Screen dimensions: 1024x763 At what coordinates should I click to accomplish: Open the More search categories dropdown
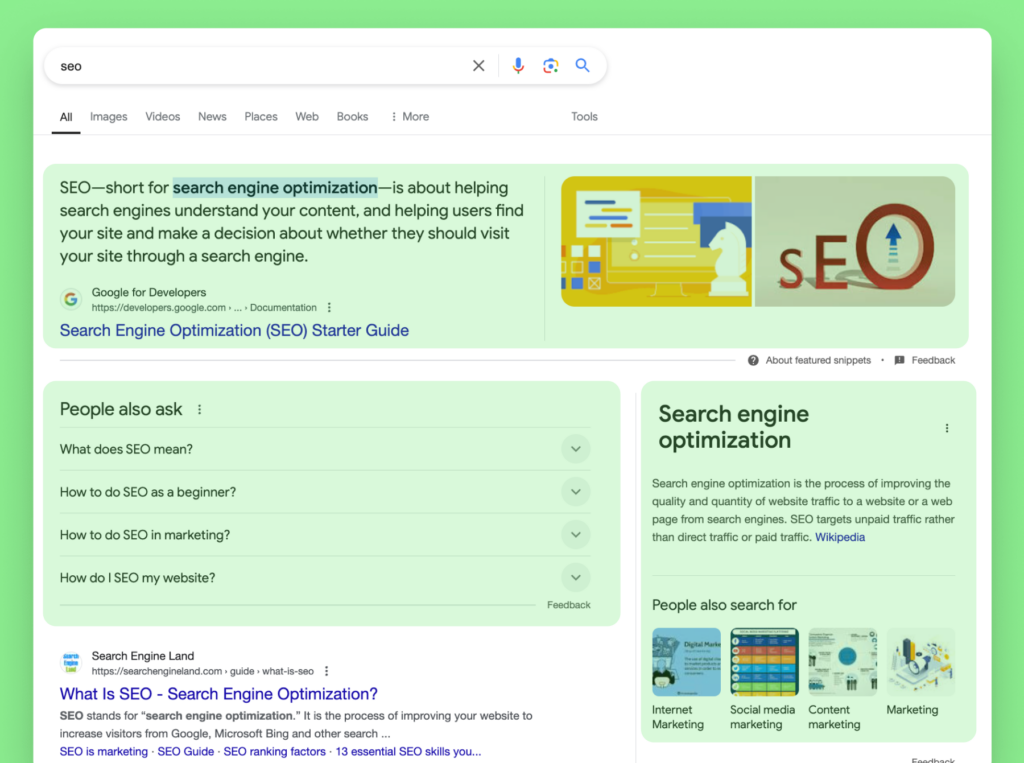410,116
